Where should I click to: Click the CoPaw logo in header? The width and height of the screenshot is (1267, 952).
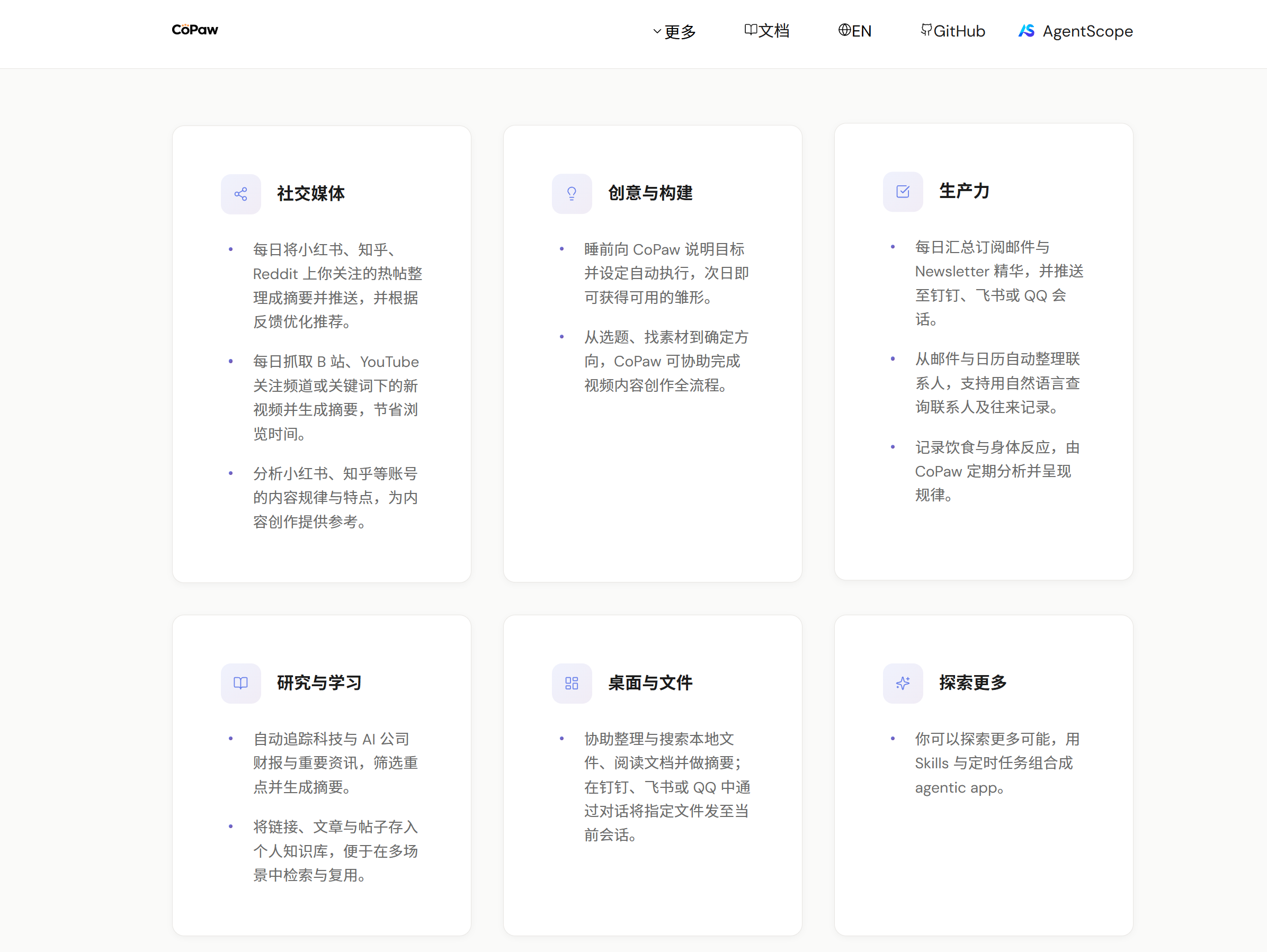(x=195, y=30)
